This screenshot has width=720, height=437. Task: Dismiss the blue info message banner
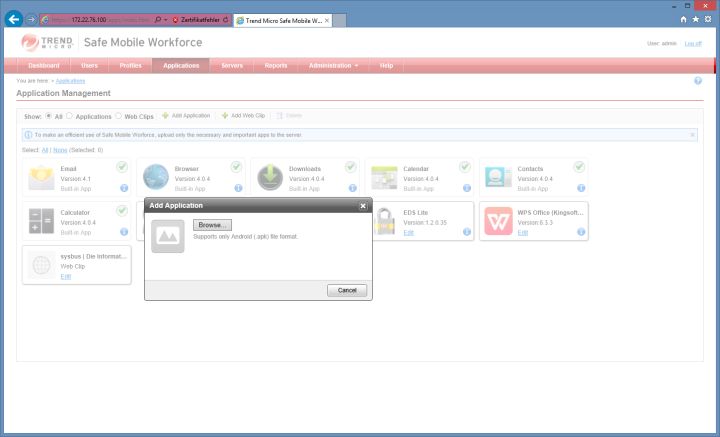(693, 134)
